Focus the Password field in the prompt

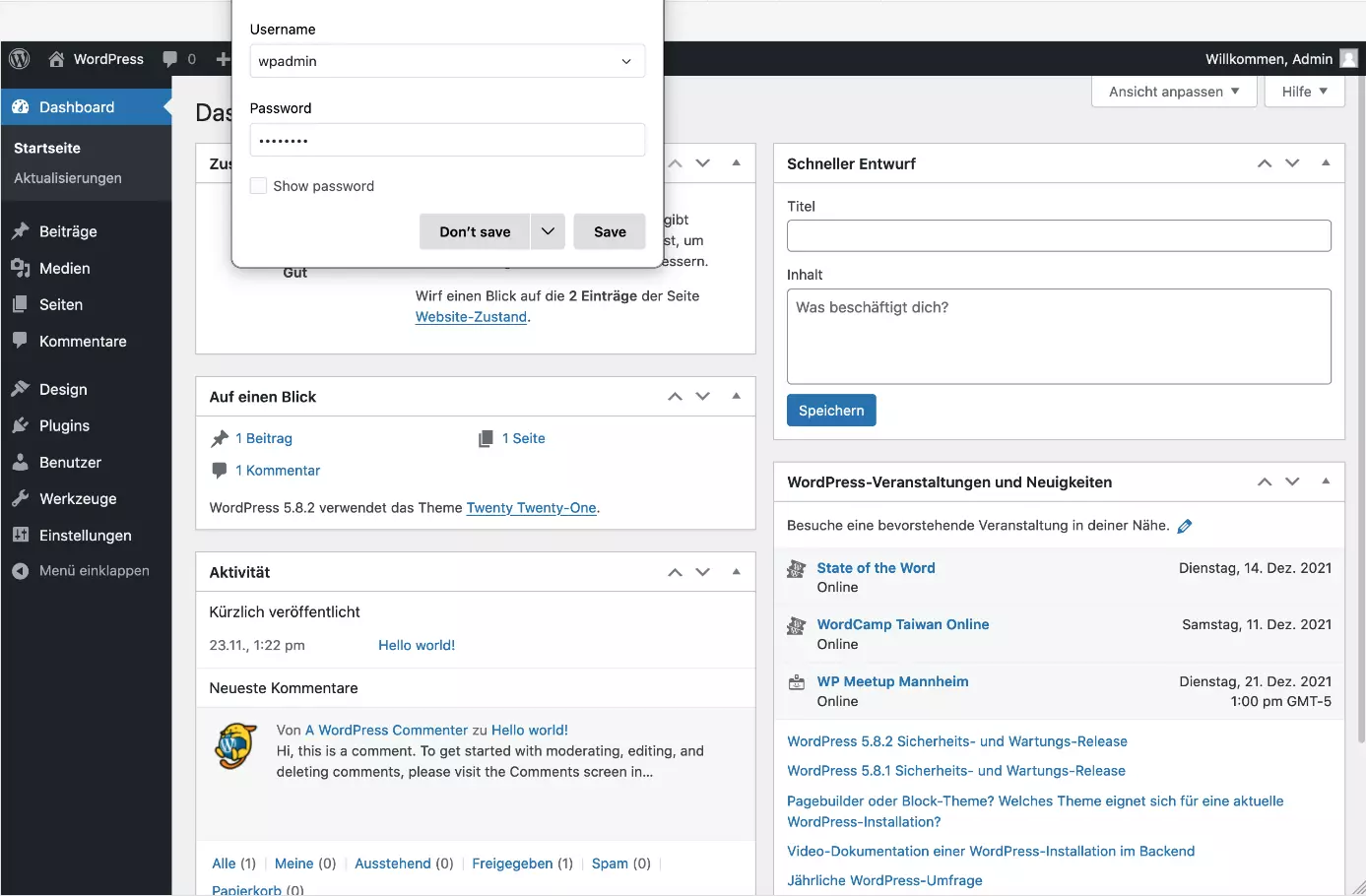click(x=447, y=140)
